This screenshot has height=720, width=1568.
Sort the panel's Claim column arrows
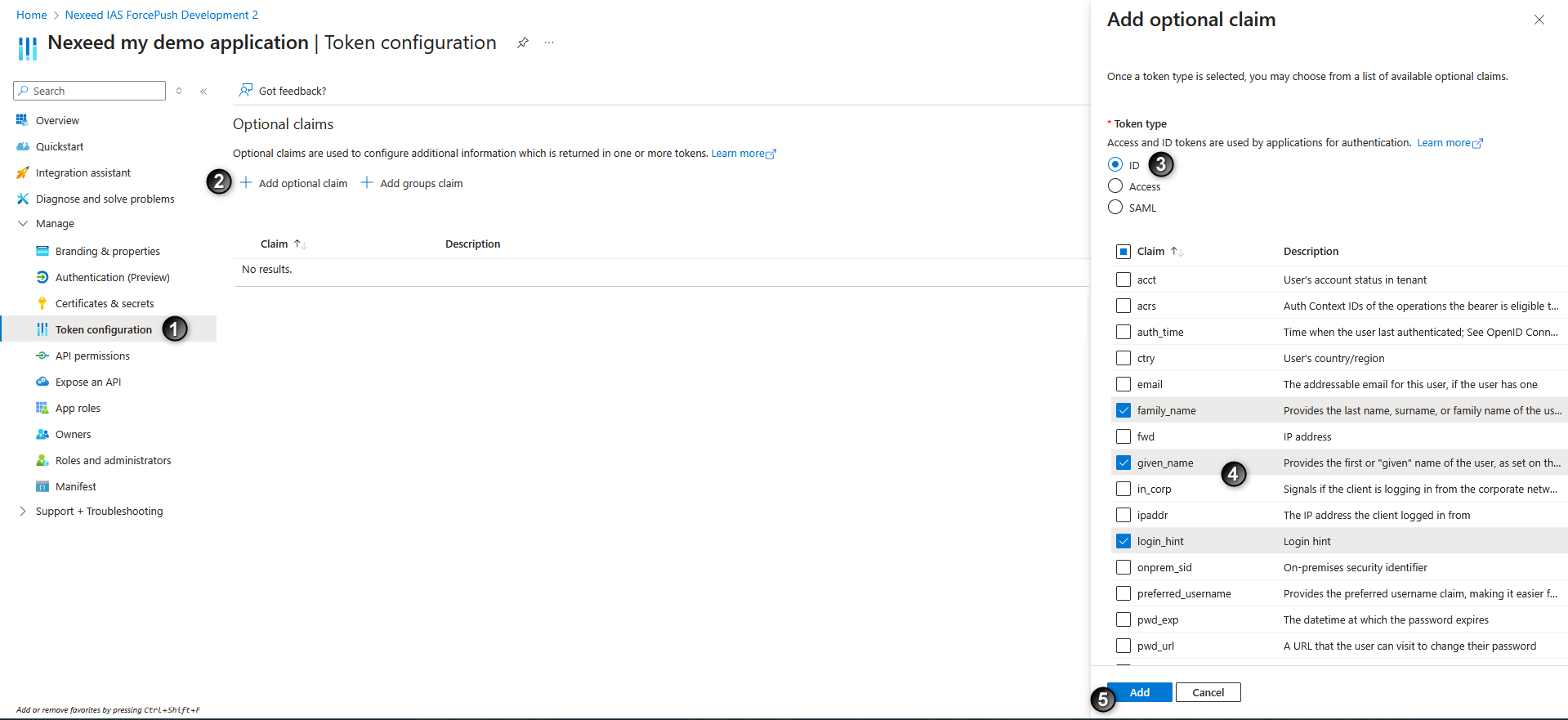pyautogui.click(x=1177, y=251)
